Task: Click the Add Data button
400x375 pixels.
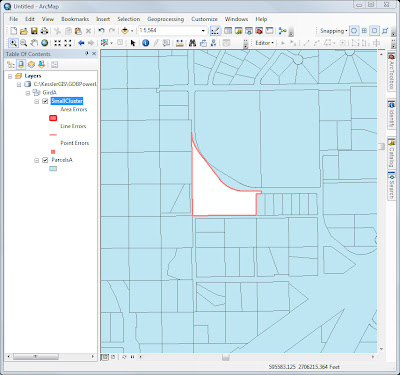Action: tap(125, 31)
